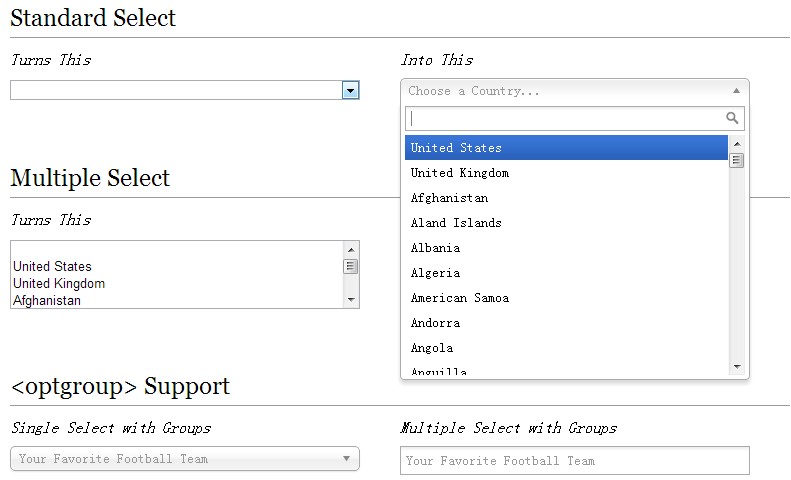Focus the country search text field
Image resolution: width=791 pixels, height=480 pixels.
565,118
